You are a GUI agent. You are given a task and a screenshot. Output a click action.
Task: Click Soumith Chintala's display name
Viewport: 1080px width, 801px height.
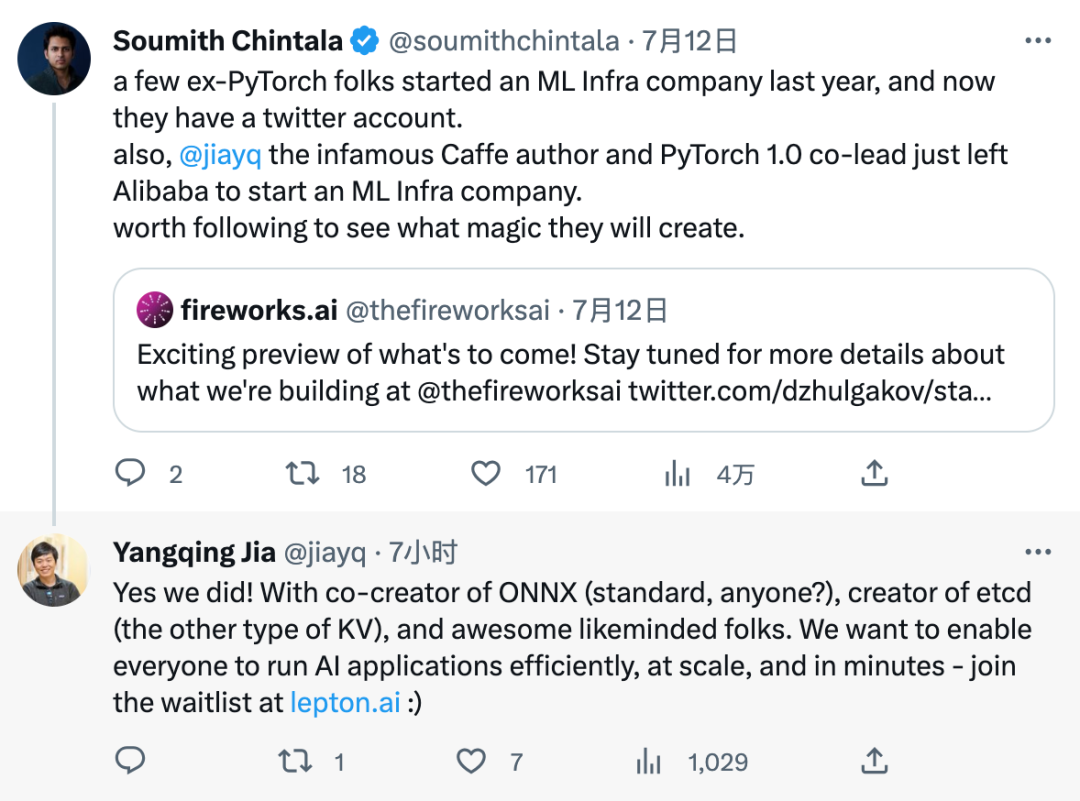point(228,41)
